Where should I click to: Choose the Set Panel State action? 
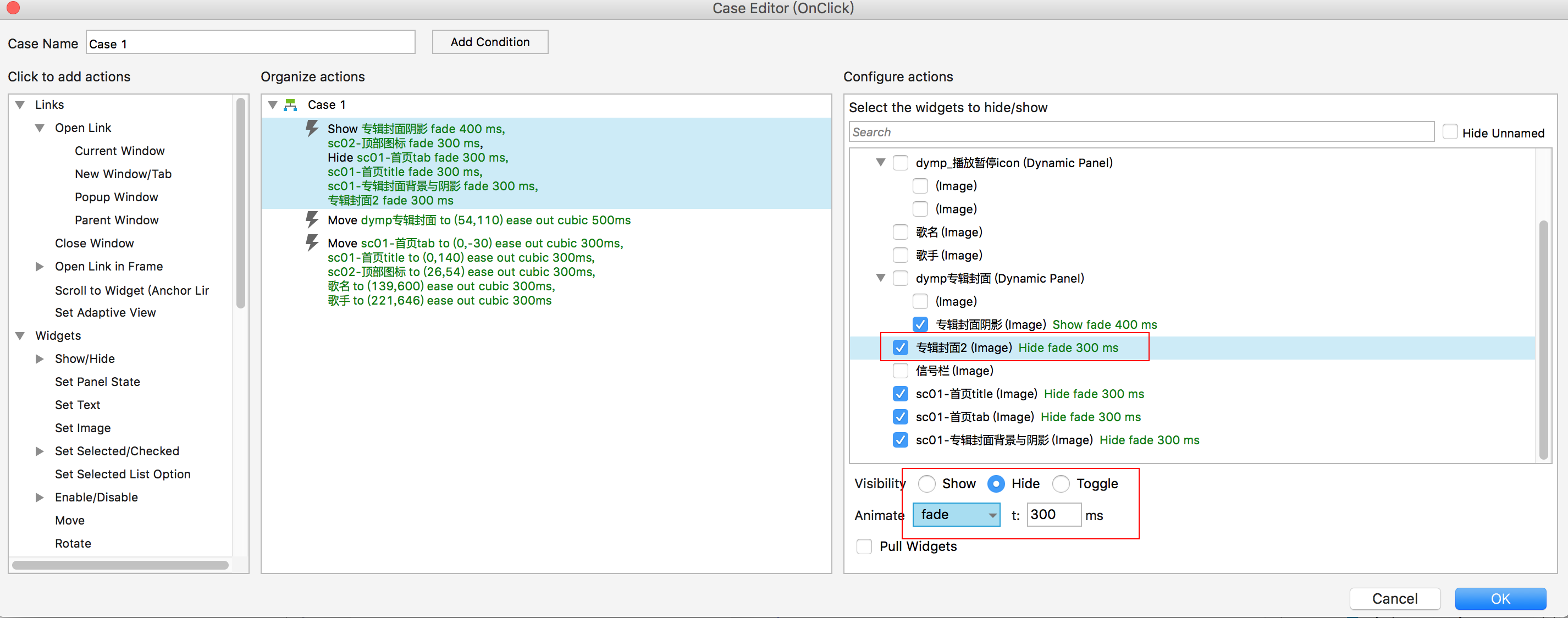click(x=97, y=382)
